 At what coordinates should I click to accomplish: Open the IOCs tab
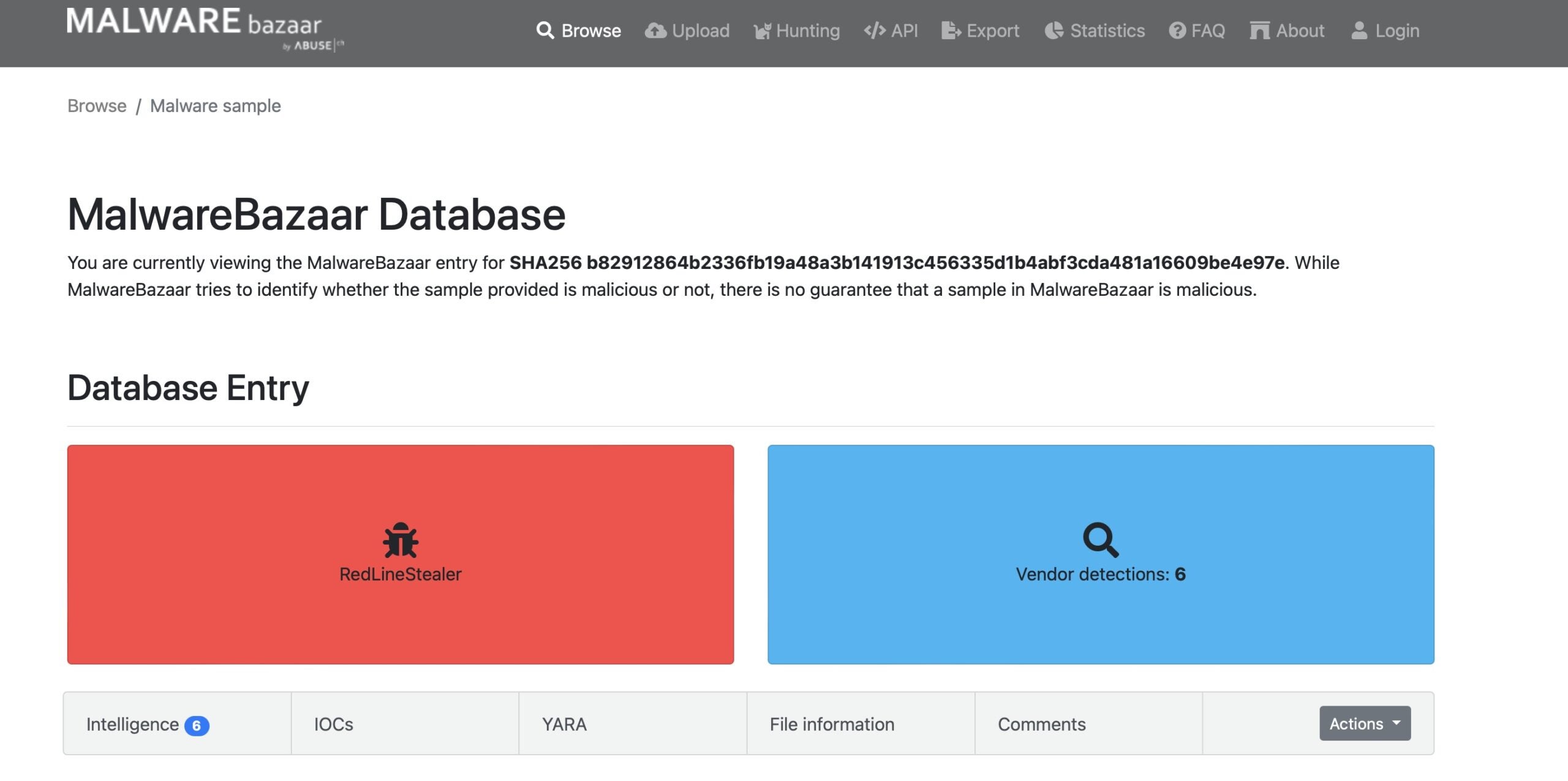[x=334, y=724]
